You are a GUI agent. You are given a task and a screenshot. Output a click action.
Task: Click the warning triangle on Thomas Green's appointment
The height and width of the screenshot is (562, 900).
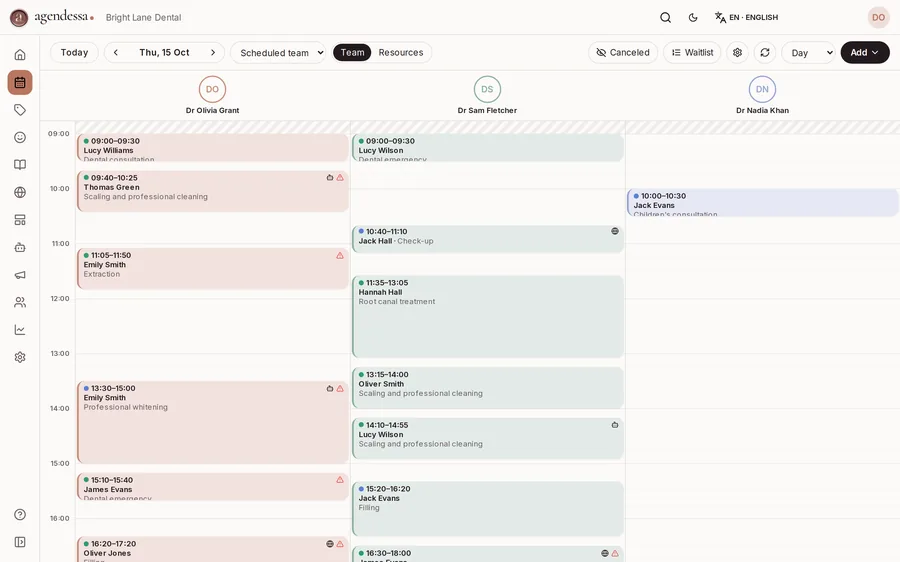(340, 177)
